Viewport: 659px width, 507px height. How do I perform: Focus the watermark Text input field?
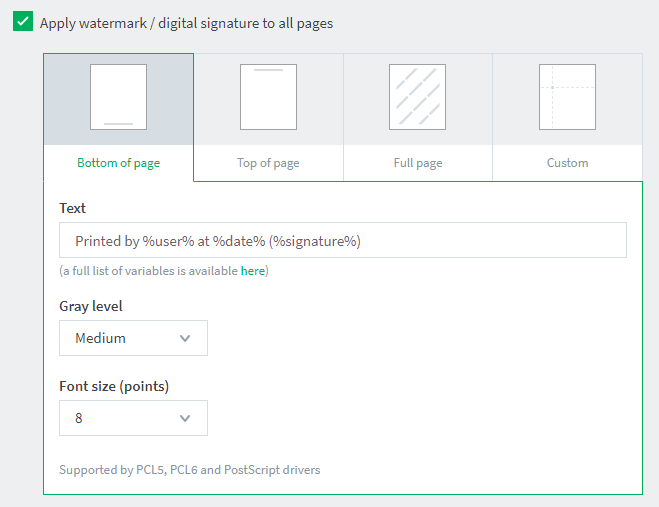tap(343, 240)
